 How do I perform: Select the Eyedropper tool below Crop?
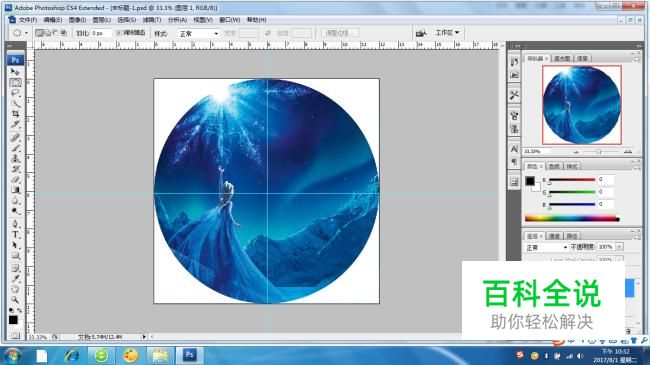(15, 124)
